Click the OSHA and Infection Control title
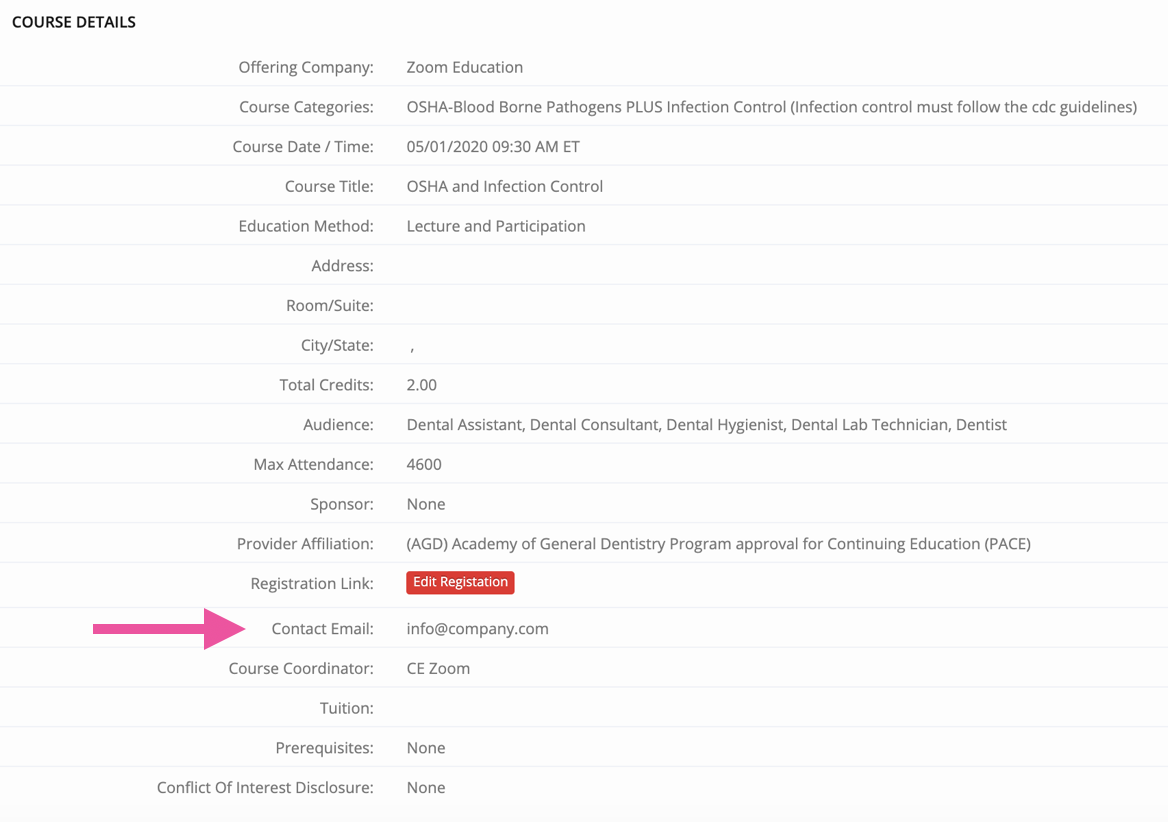The image size is (1174, 824). pyautogui.click(x=505, y=186)
